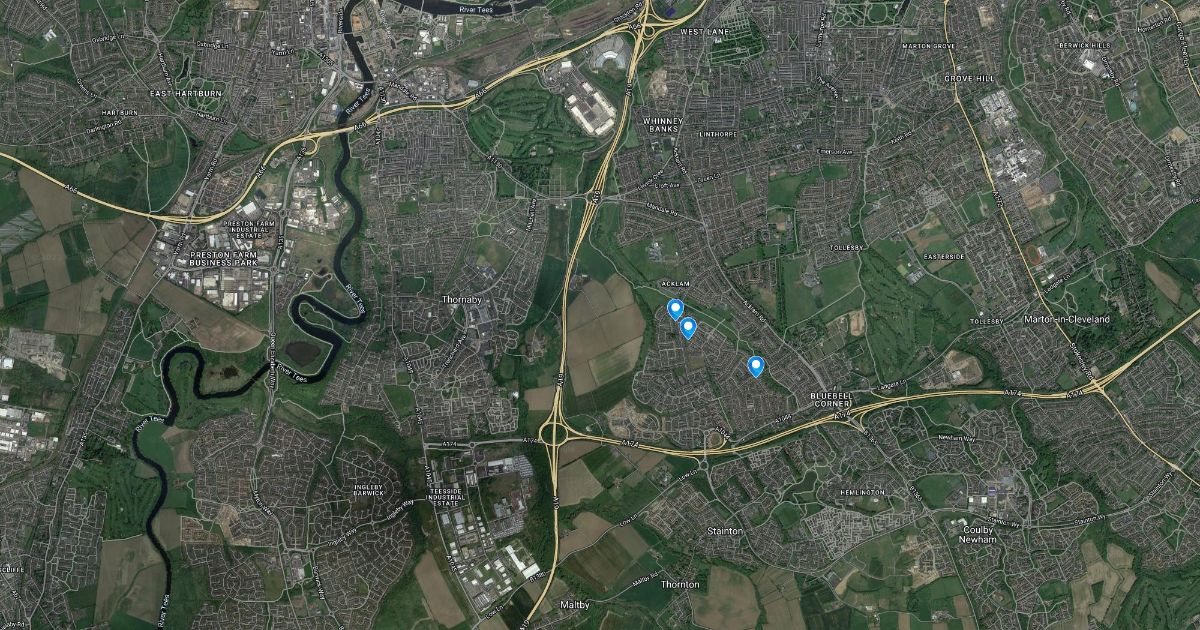Screen dimensions: 1200x630
Task: Open the blue map pin nearest Bluebell Corner
Action: 756,367
